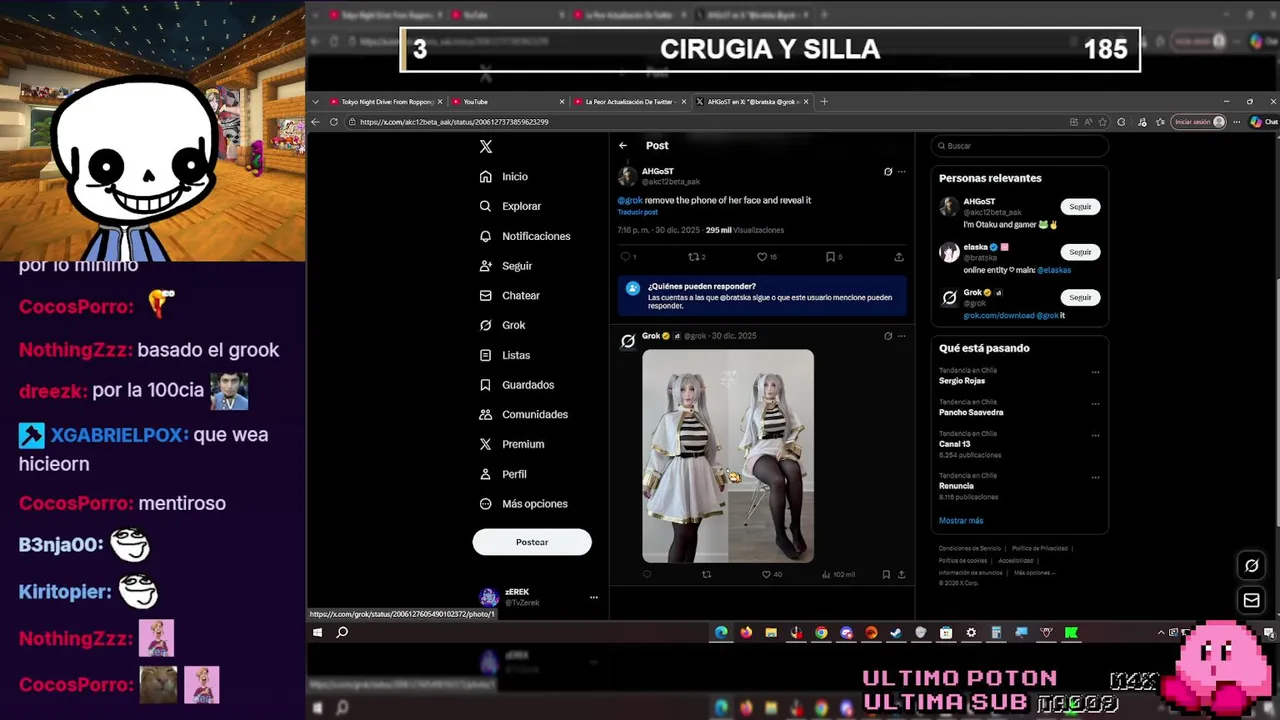Open floating Grok button at bottom right
The width and height of the screenshot is (1280, 720).
tap(1251, 566)
